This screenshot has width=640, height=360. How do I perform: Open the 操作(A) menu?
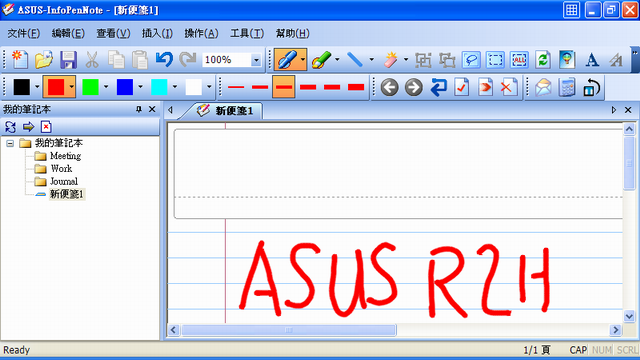(x=201, y=33)
